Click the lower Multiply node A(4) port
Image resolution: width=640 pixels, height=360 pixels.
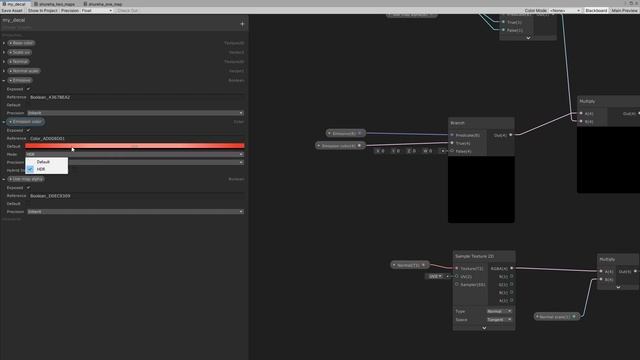tap(601, 271)
